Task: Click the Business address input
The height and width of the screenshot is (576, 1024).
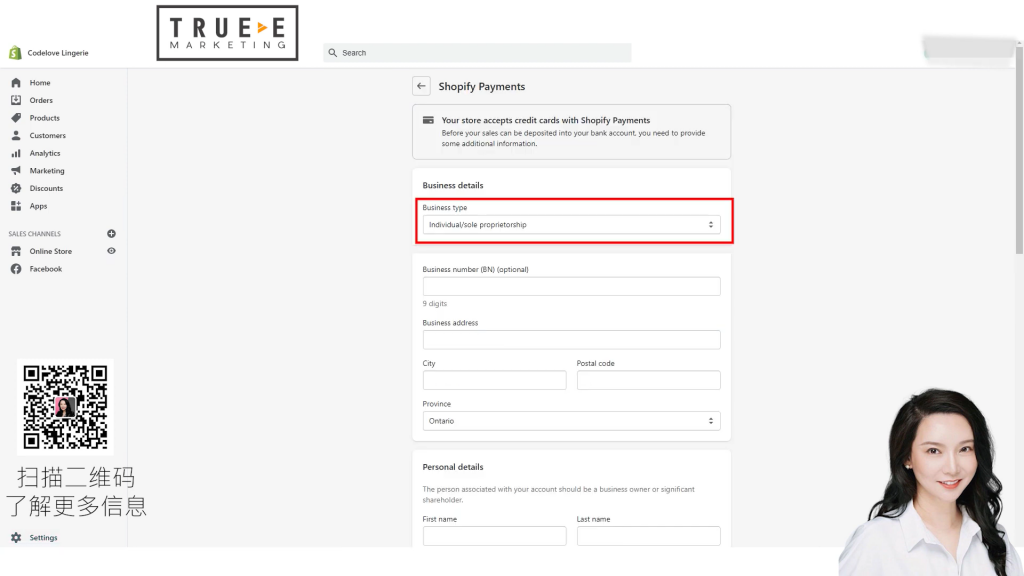Action: point(571,340)
